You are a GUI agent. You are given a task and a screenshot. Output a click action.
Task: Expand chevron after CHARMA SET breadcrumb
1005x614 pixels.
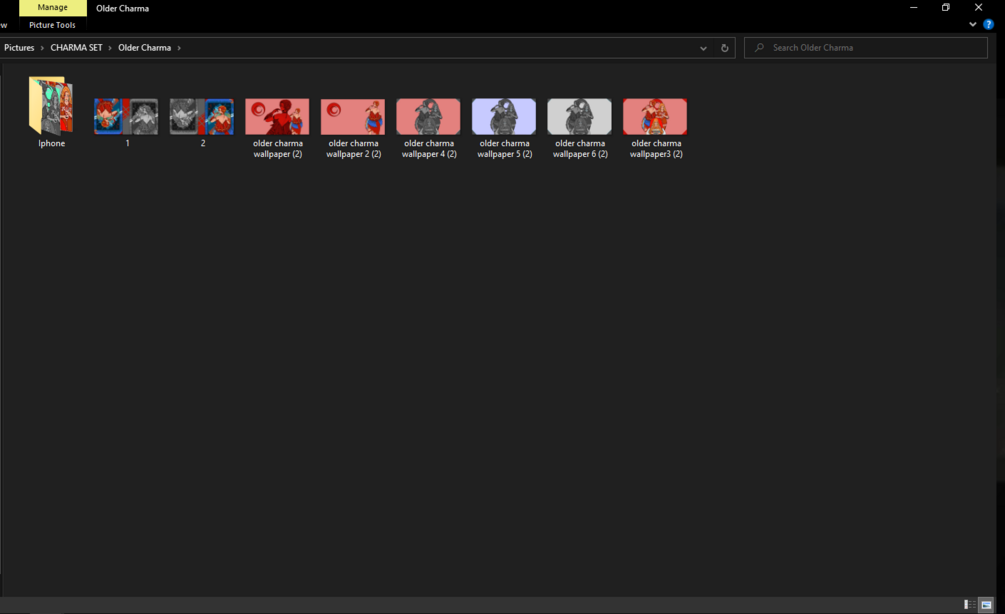coord(110,48)
